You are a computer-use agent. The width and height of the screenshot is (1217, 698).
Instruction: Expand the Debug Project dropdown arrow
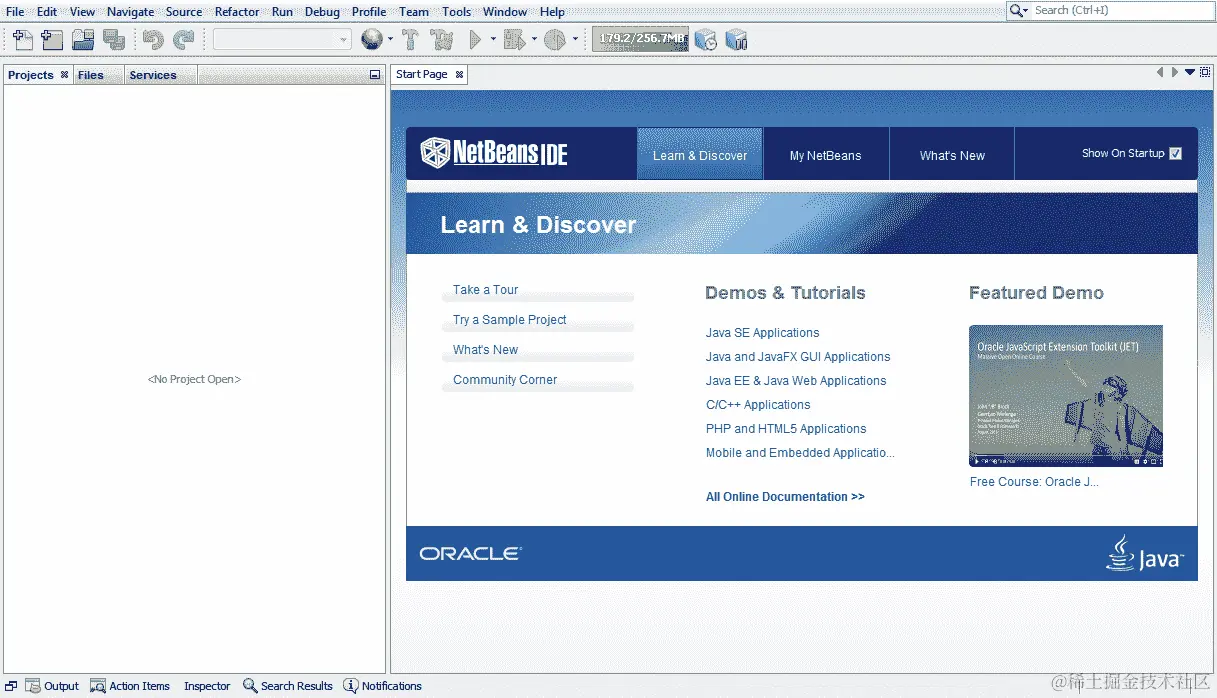click(534, 40)
